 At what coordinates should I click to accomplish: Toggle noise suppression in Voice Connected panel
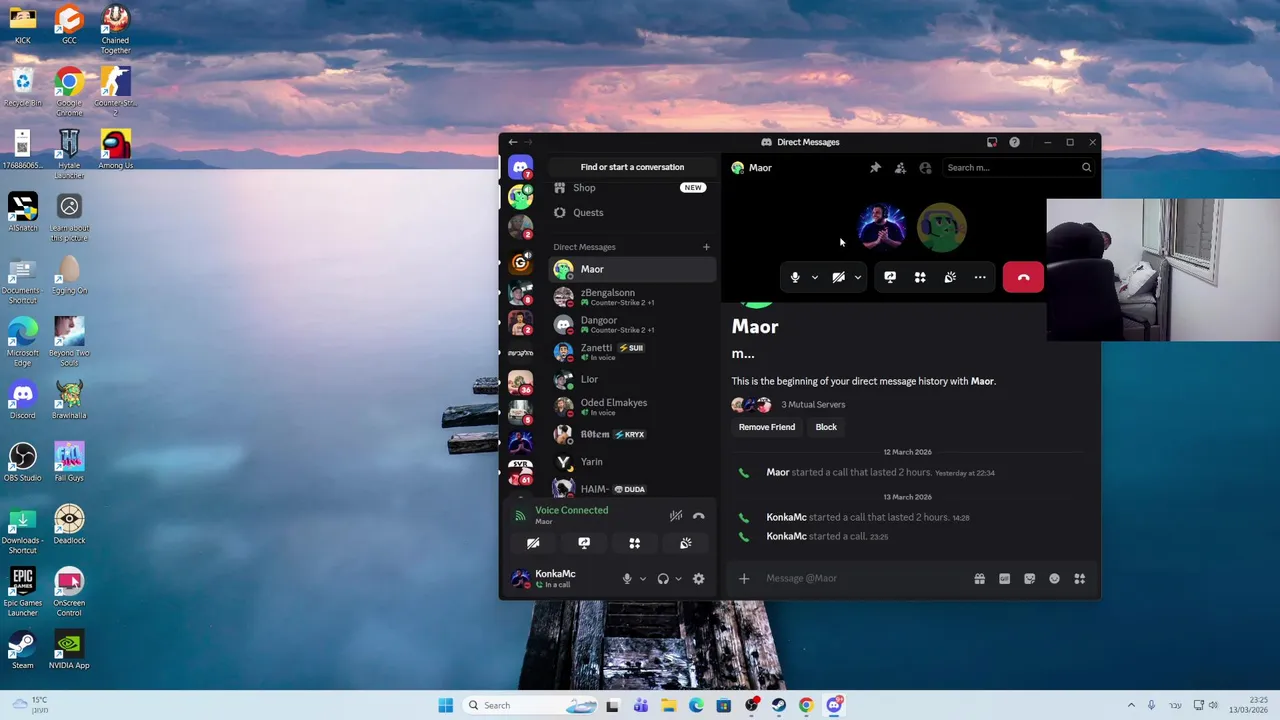click(676, 516)
